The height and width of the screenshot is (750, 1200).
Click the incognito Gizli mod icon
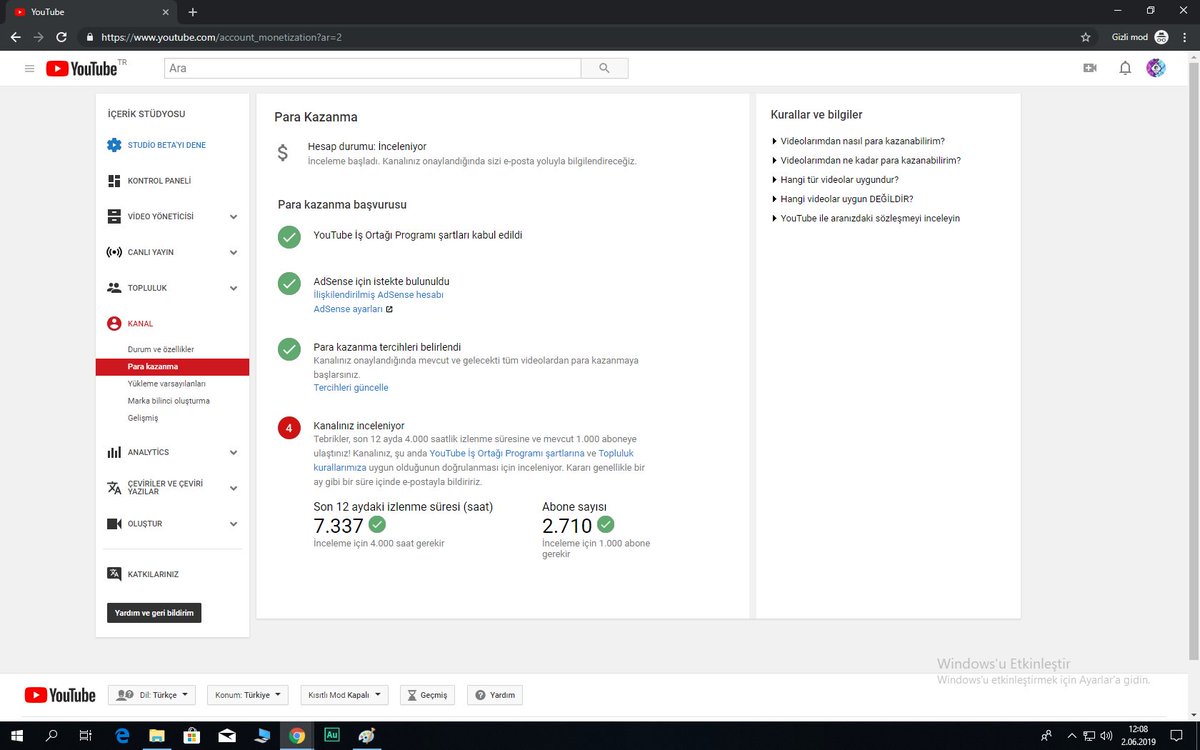coord(1160,37)
